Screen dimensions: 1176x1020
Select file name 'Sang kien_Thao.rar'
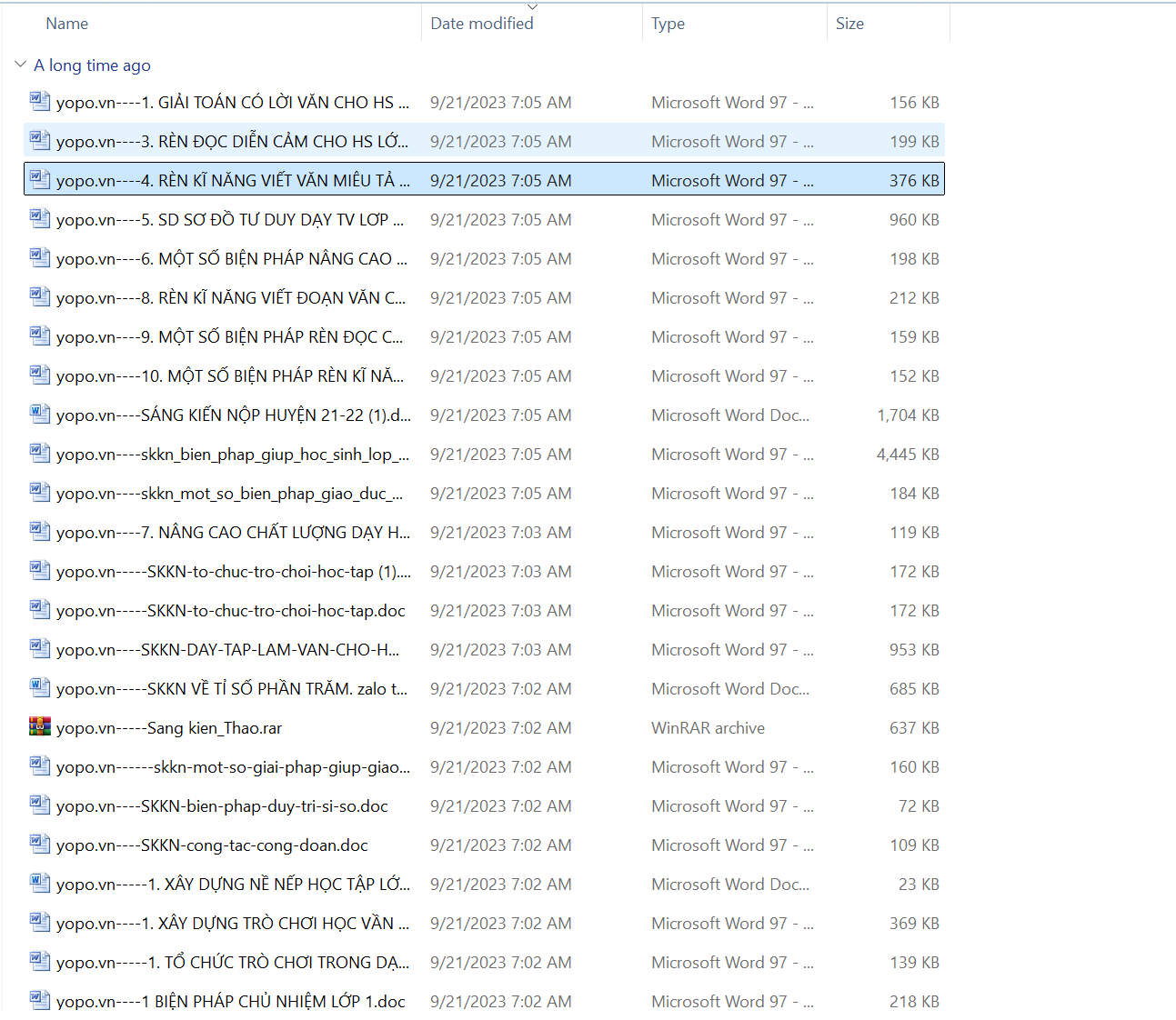(x=169, y=728)
